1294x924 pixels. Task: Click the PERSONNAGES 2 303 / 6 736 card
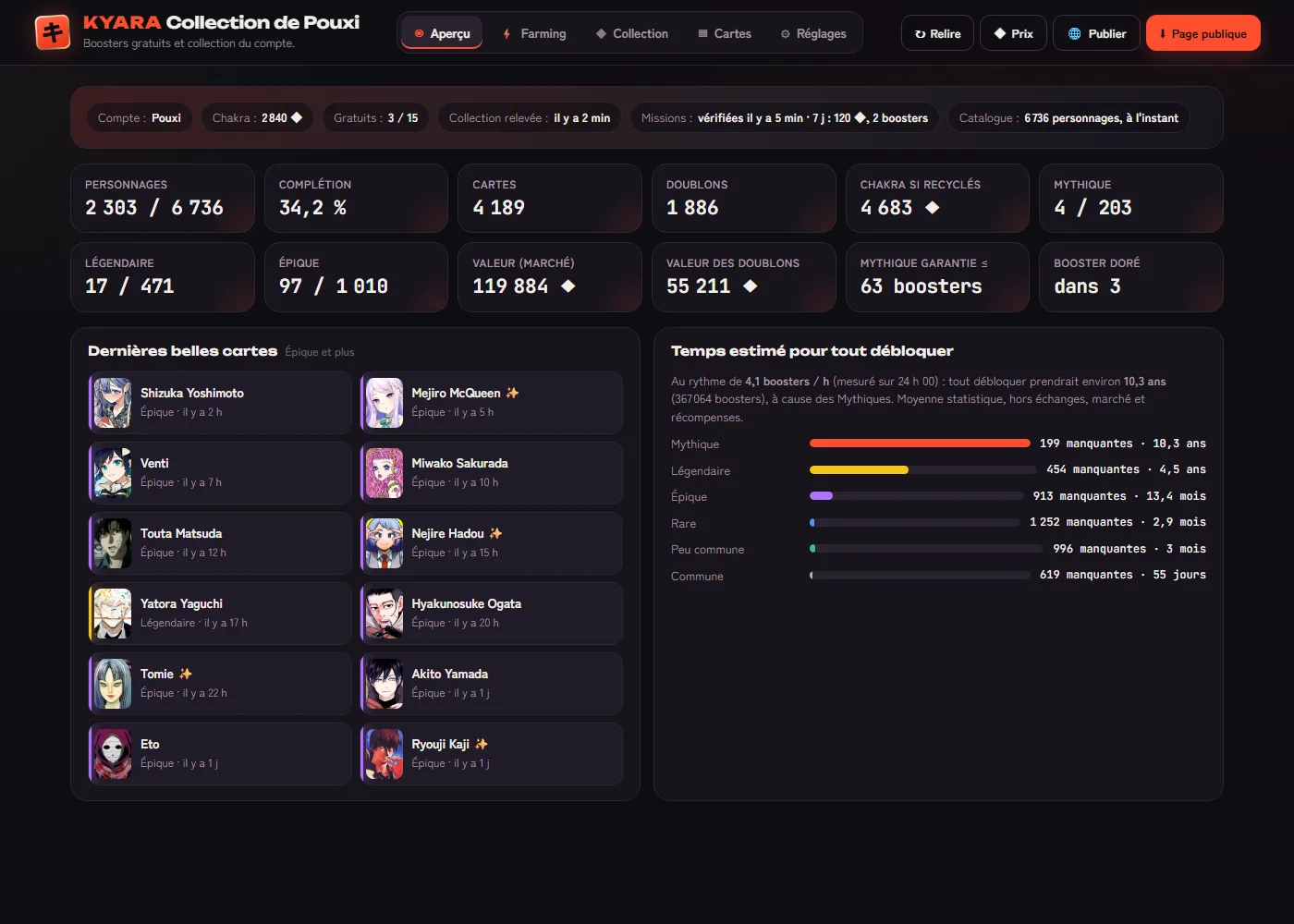click(x=163, y=198)
